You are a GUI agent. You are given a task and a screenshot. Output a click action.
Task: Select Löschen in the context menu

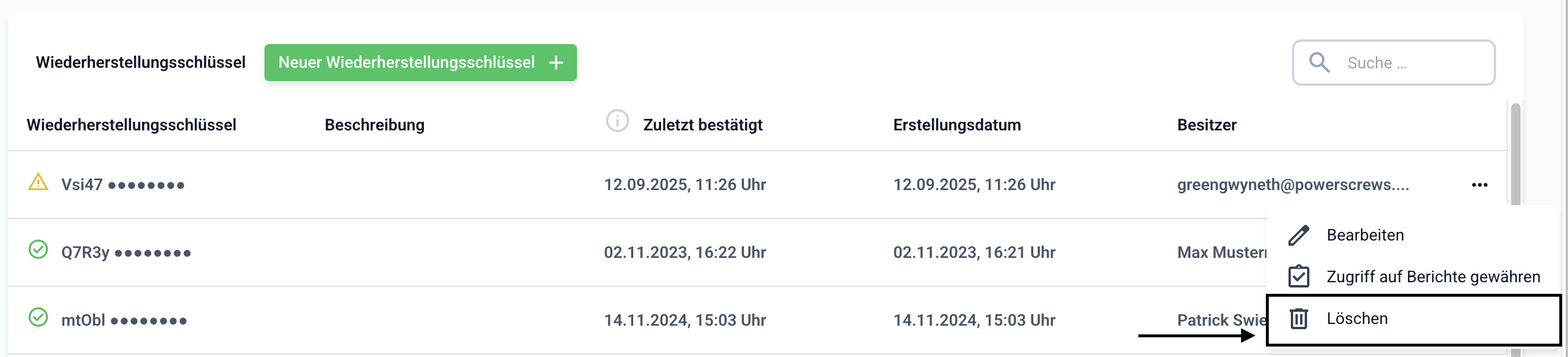[1357, 319]
